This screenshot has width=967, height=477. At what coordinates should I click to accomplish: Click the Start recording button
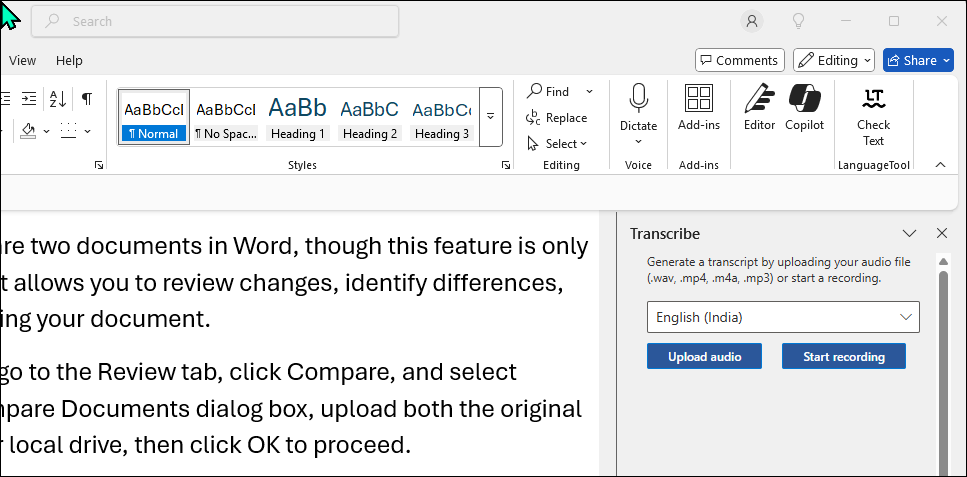[x=843, y=356]
